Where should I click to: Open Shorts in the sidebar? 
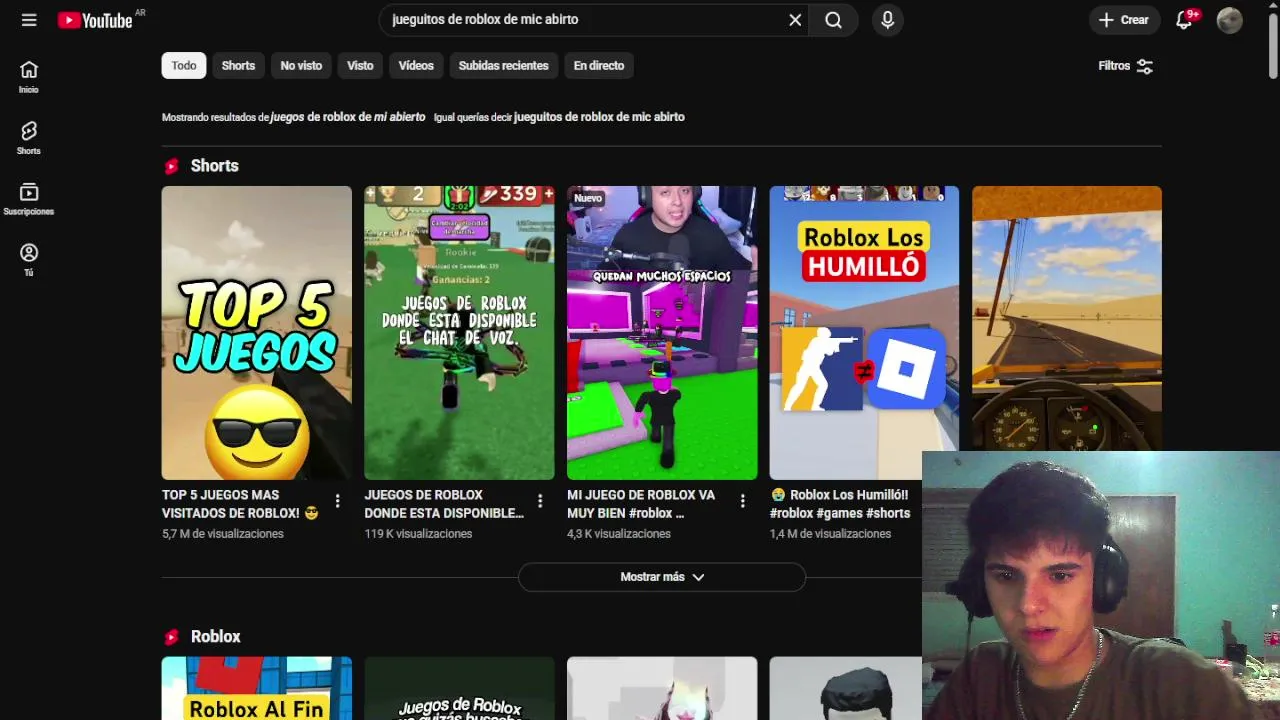pyautogui.click(x=29, y=138)
